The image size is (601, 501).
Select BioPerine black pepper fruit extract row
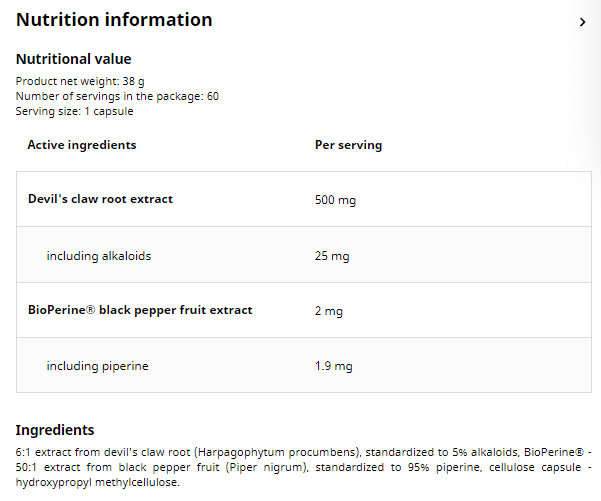click(140, 310)
